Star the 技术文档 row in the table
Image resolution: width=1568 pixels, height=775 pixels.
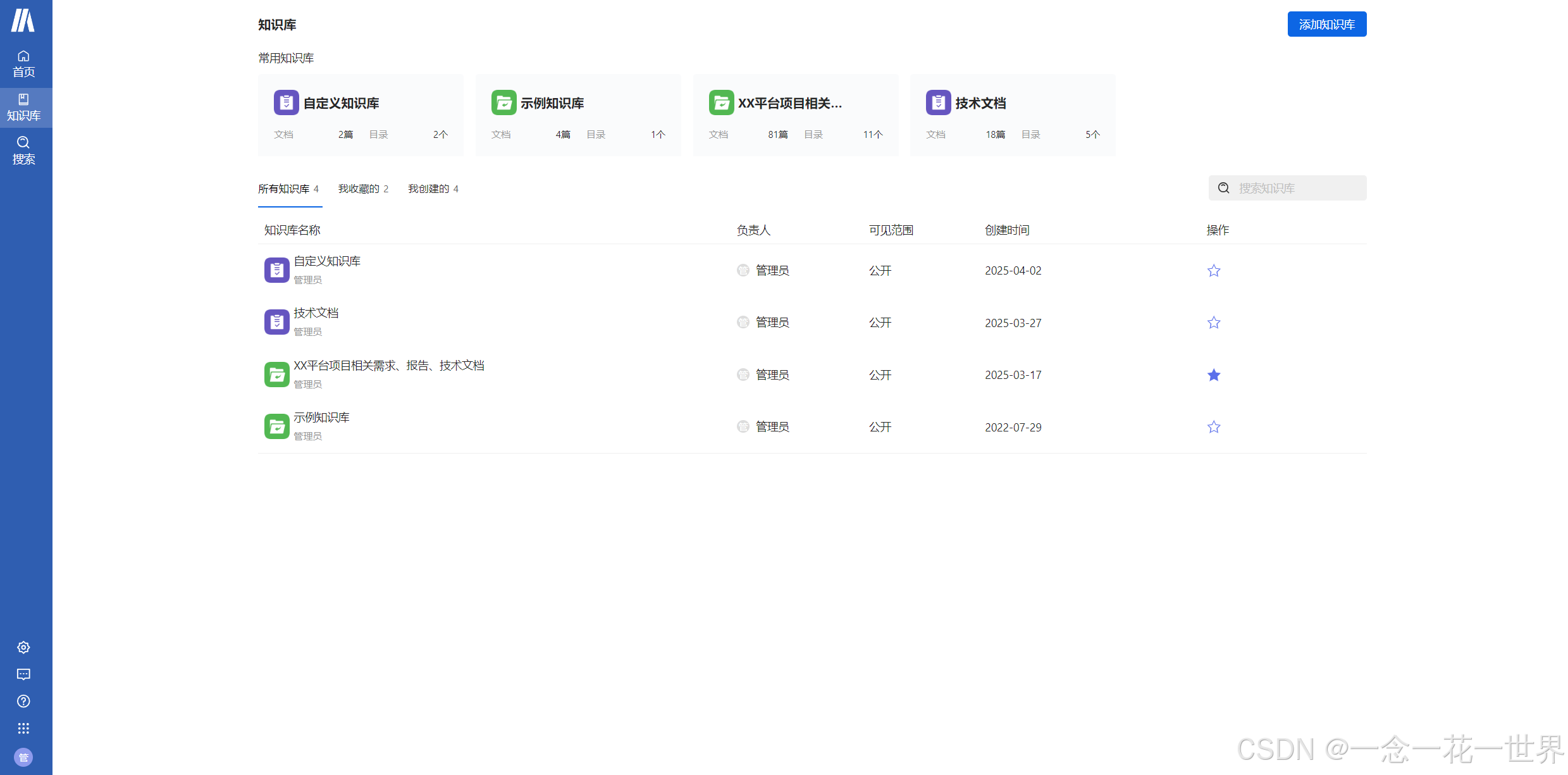tap(1213, 323)
